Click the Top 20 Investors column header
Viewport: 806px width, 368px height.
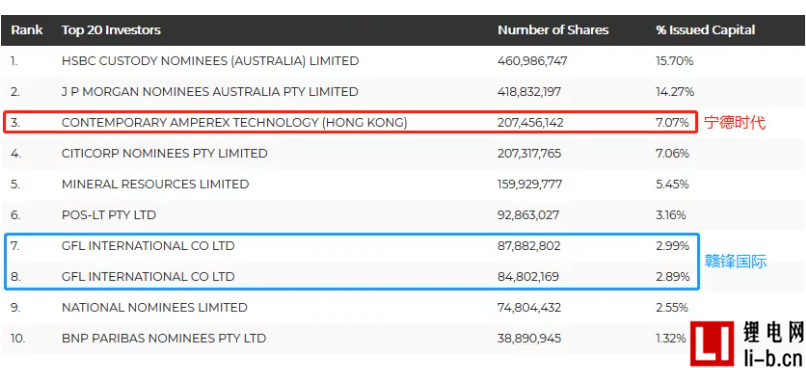click(x=111, y=30)
